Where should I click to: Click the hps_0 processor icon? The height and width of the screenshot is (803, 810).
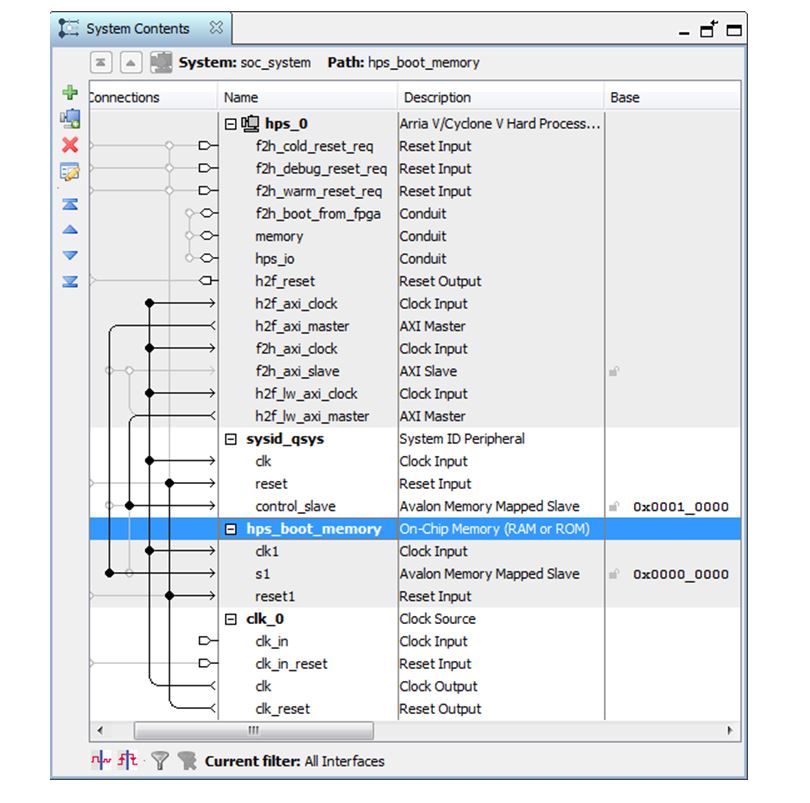click(x=251, y=123)
